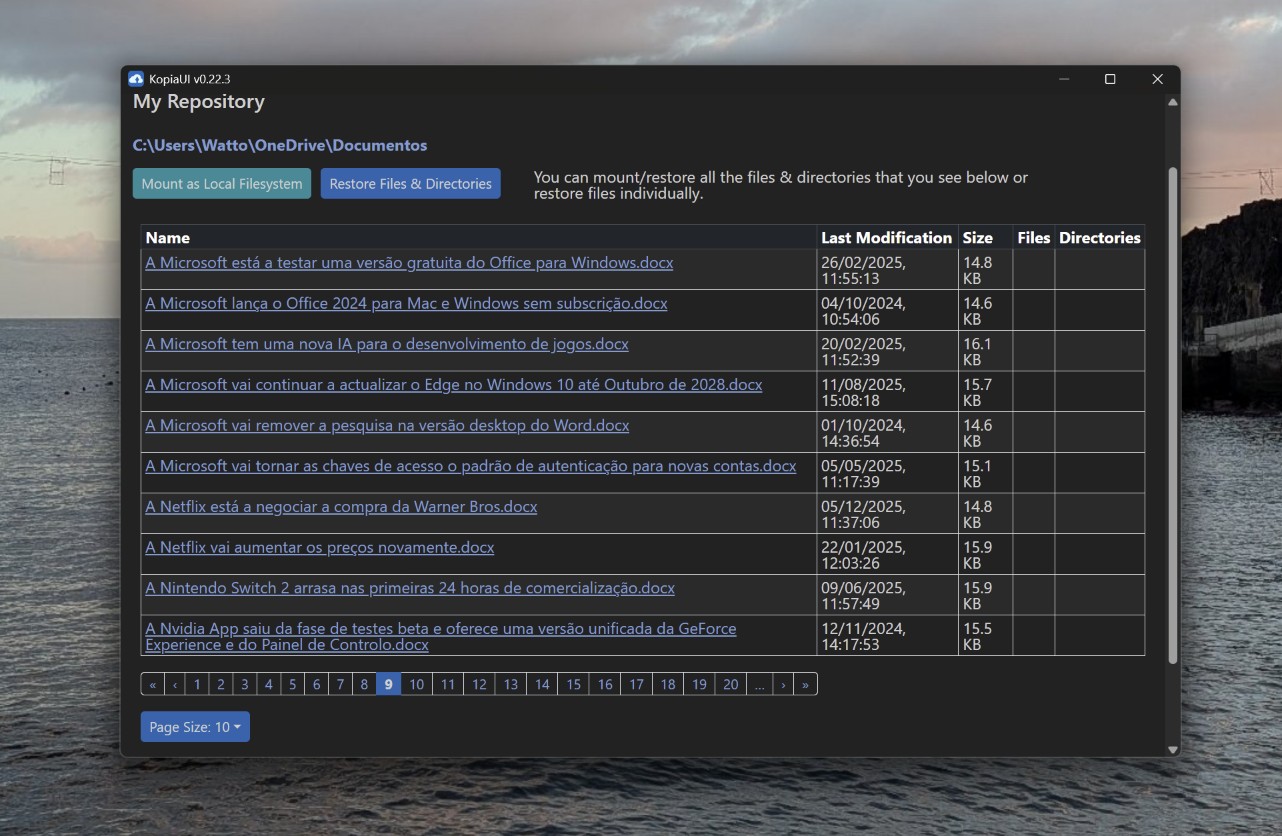This screenshot has width=1282, height=836.
Task: Go to page 17
Action: [637, 684]
